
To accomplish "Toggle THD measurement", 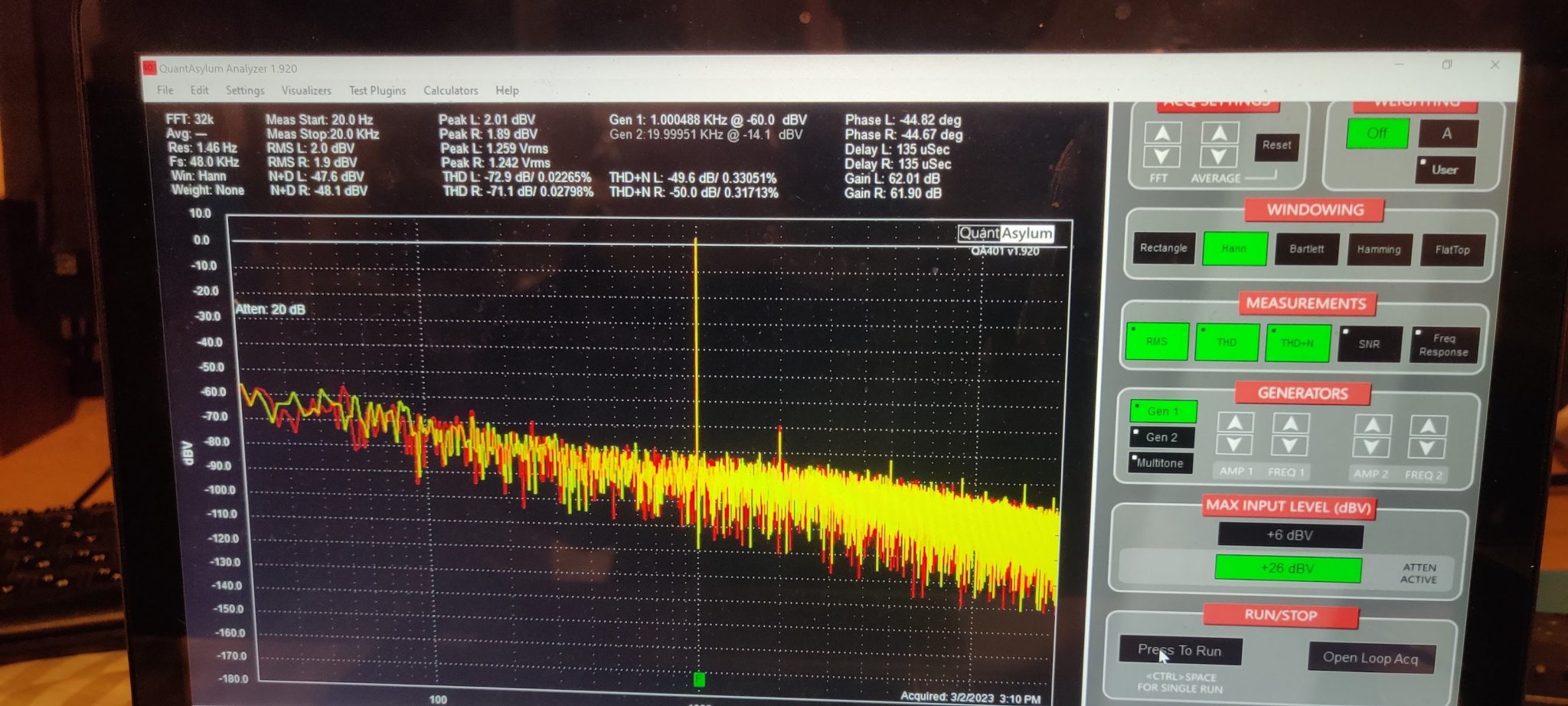I will 1227,342.
